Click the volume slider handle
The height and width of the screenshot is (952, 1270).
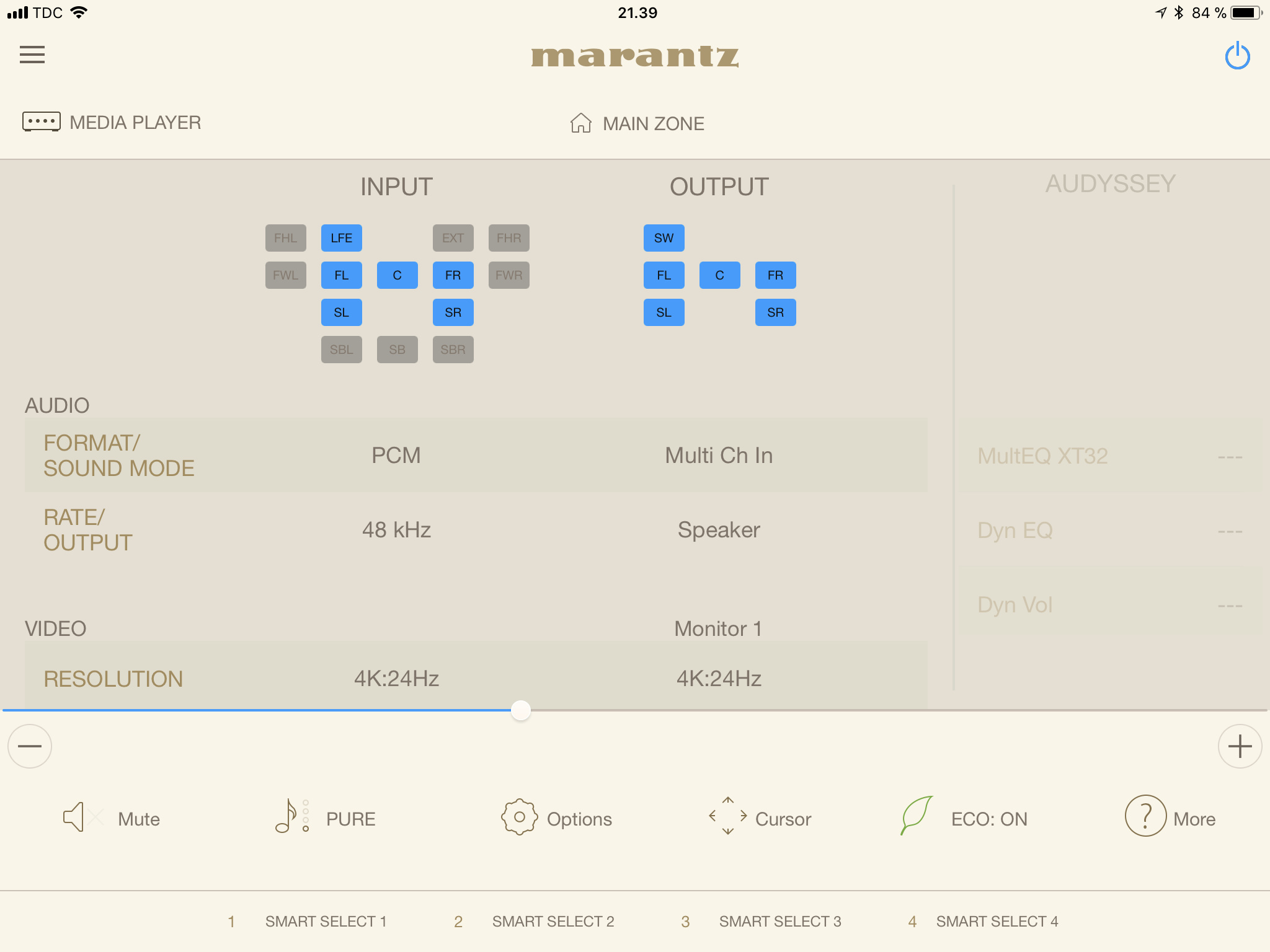[x=521, y=710]
